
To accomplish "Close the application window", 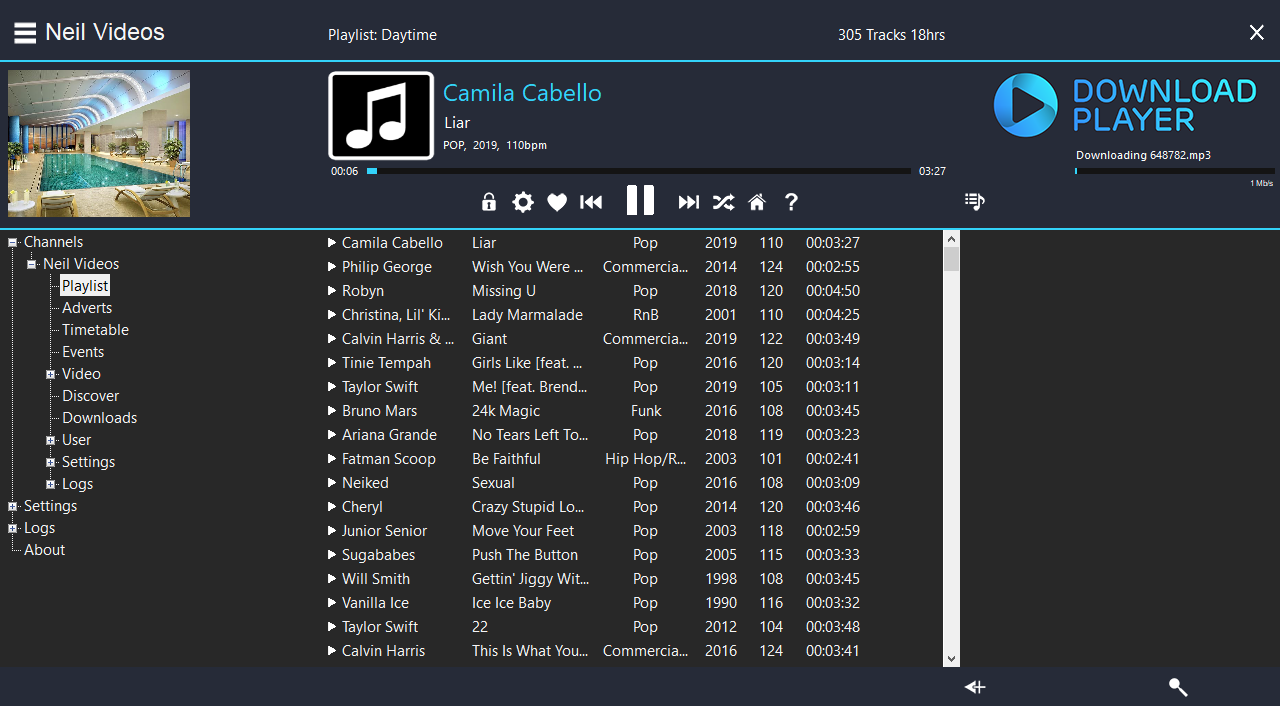I will click(x=1257, y=33).
